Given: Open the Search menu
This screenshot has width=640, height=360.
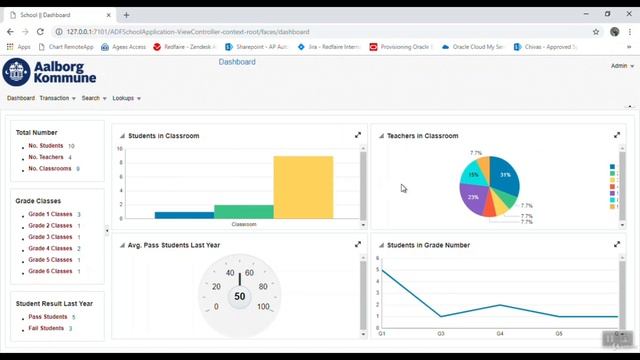Looking at the screenshot, I should point(94,98).
